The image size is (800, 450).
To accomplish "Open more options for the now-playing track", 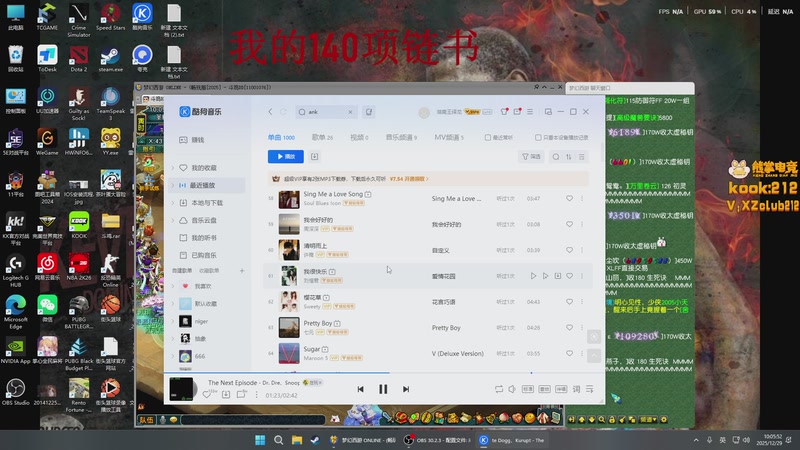I will click(x=257, y=394).
